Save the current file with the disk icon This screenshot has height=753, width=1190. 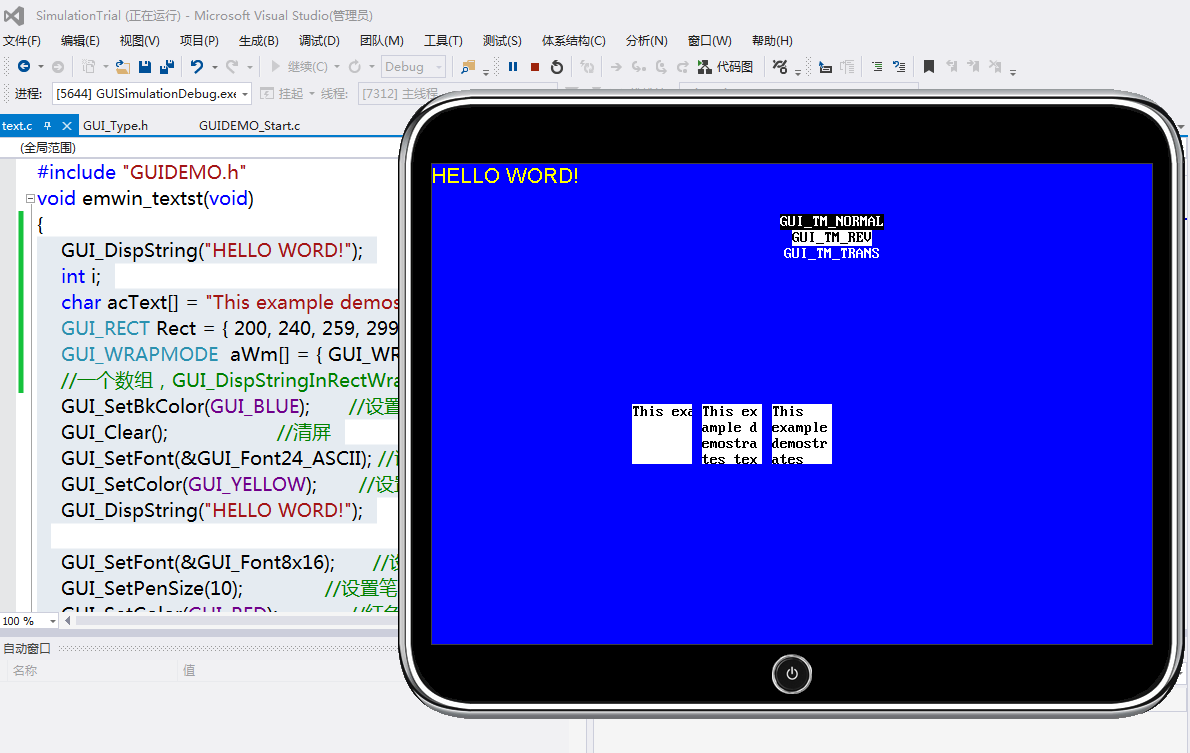145,67
